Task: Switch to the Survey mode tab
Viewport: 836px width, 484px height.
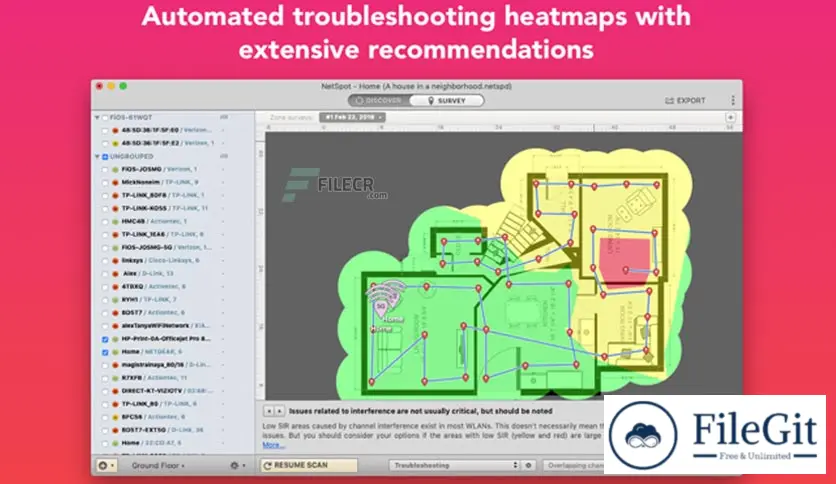Action: pos(446,101)
